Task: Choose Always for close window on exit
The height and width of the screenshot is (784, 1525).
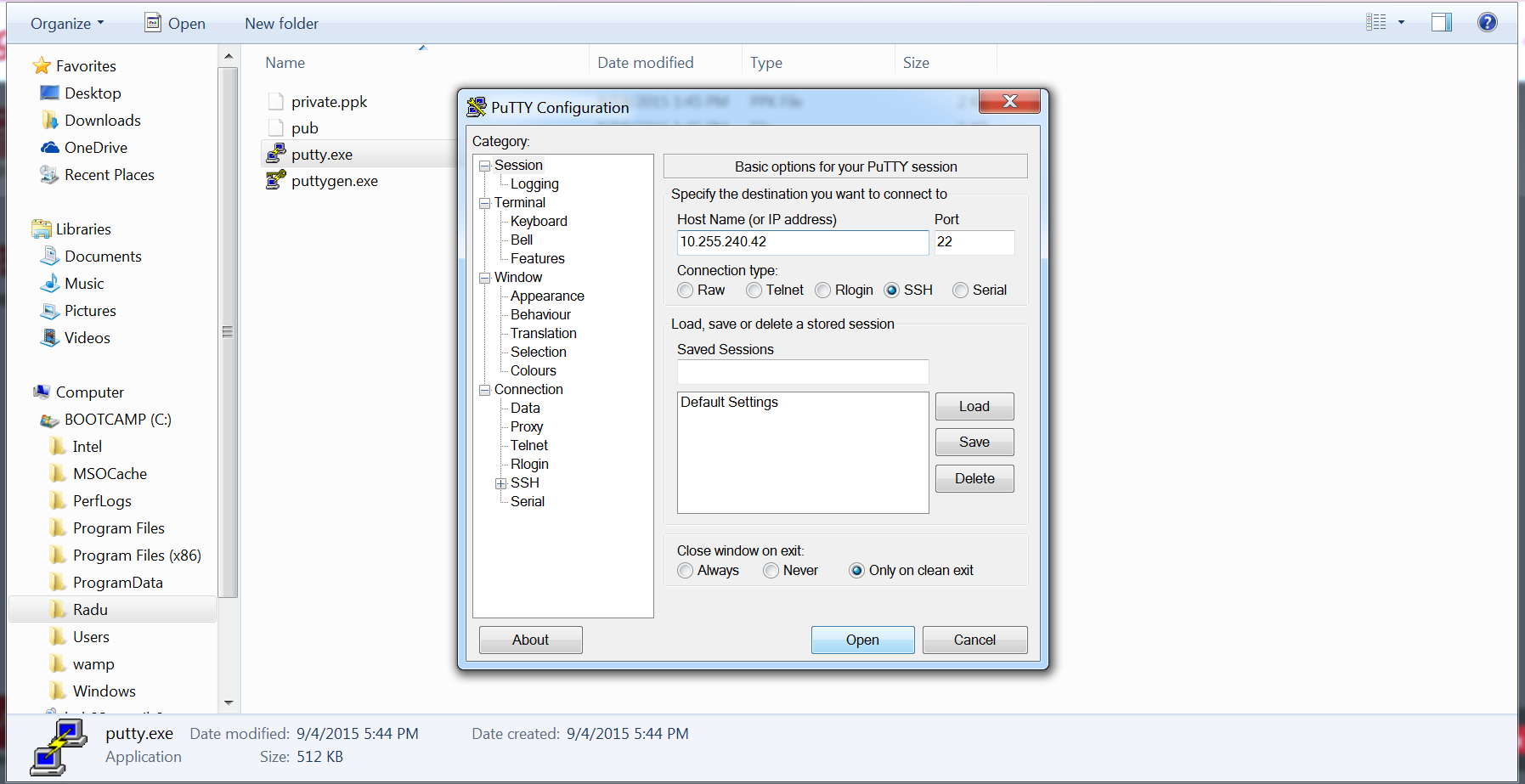Action: [x=686, y=571]
